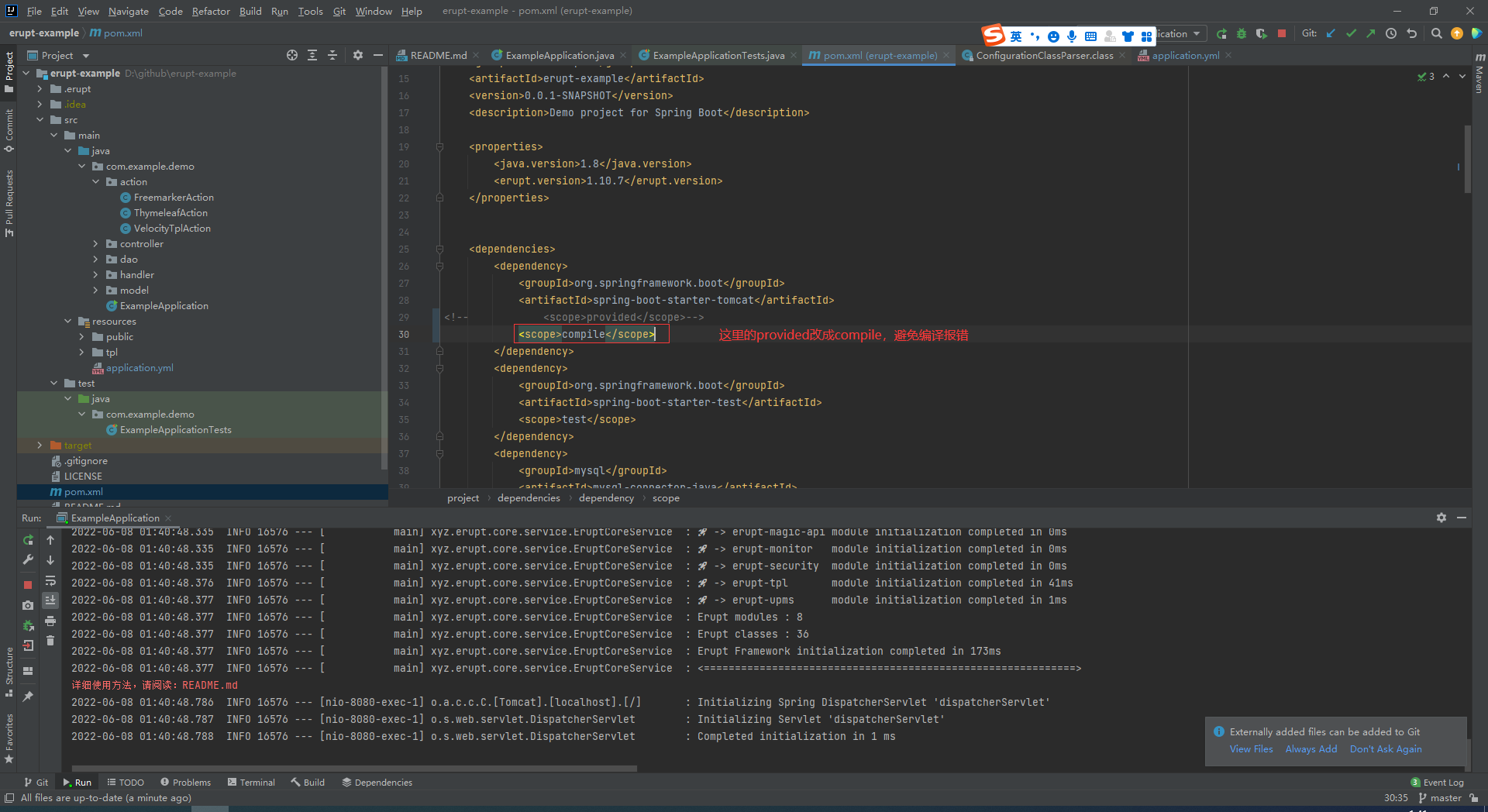
Task: Switch to the ExampleApplicationTests.java tab
Action: pyautogui.click(x=718, y=56)
